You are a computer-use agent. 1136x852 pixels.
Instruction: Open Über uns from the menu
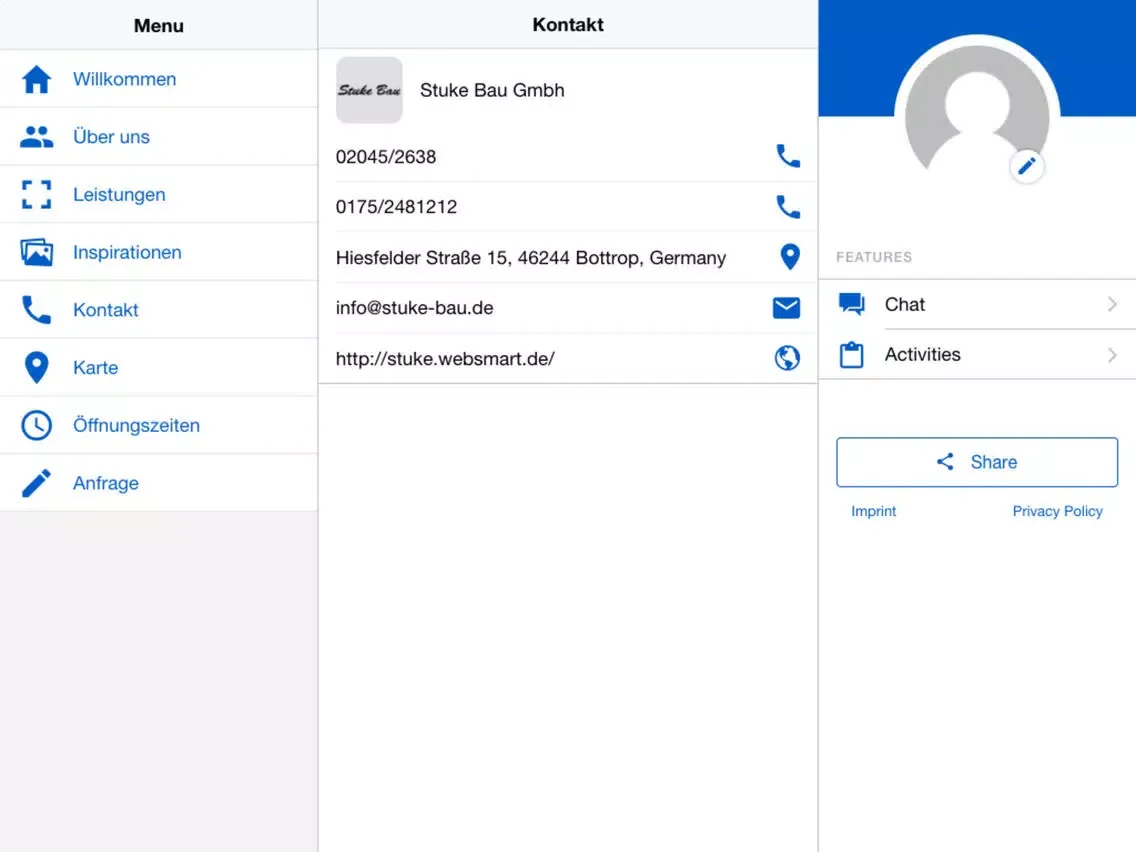111,137
